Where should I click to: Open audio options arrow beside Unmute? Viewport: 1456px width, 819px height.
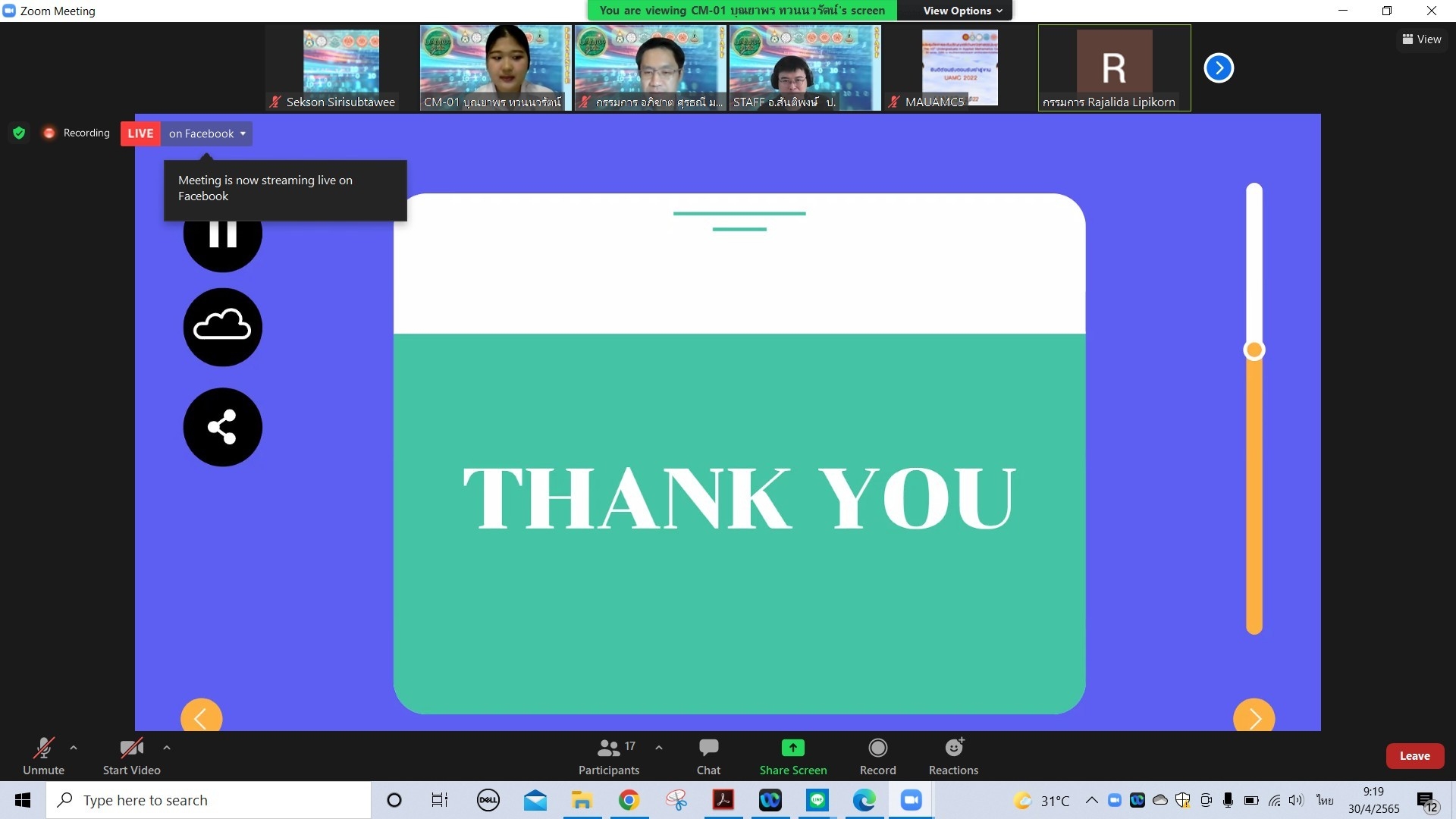[74, 748]
